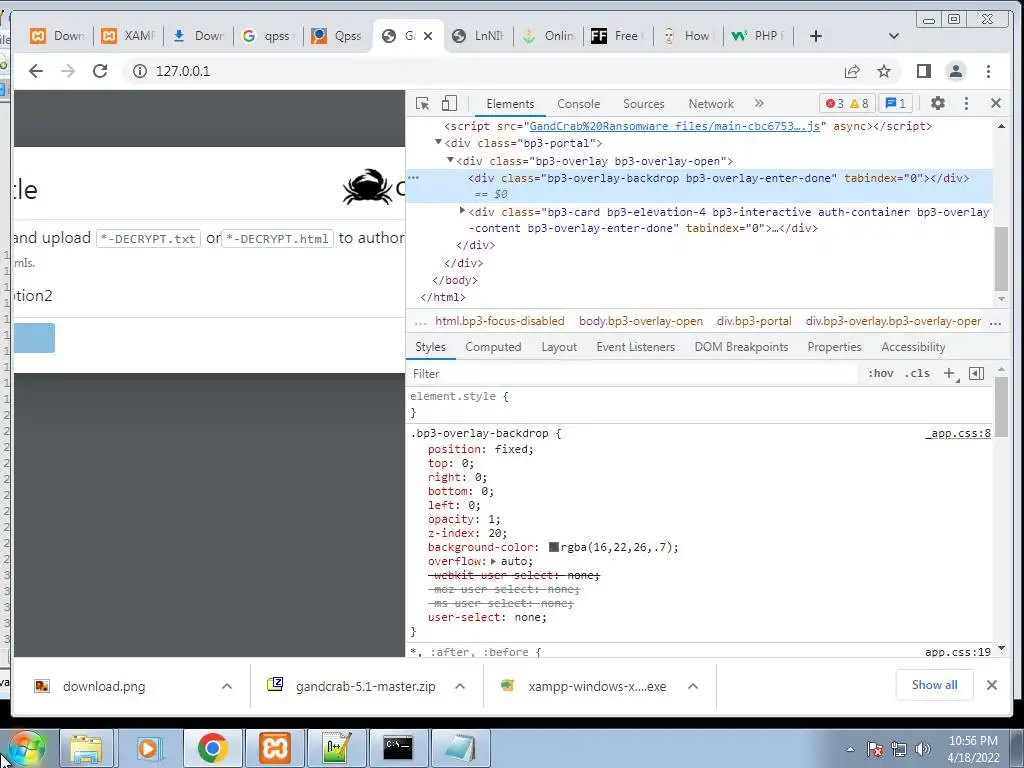Switch to the XAMPP browser tab
Screen dimensions: 1024x768
point(129,36)
